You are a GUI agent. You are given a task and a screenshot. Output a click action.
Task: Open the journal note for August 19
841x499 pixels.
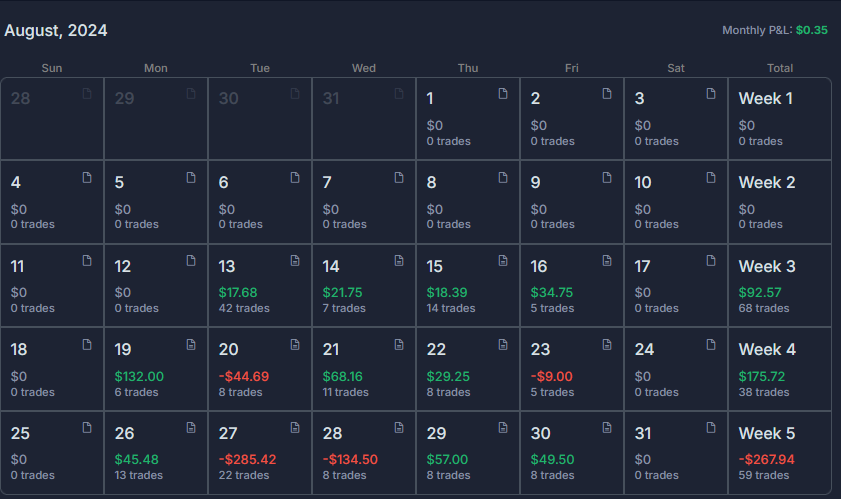click(x=190, y=344)
